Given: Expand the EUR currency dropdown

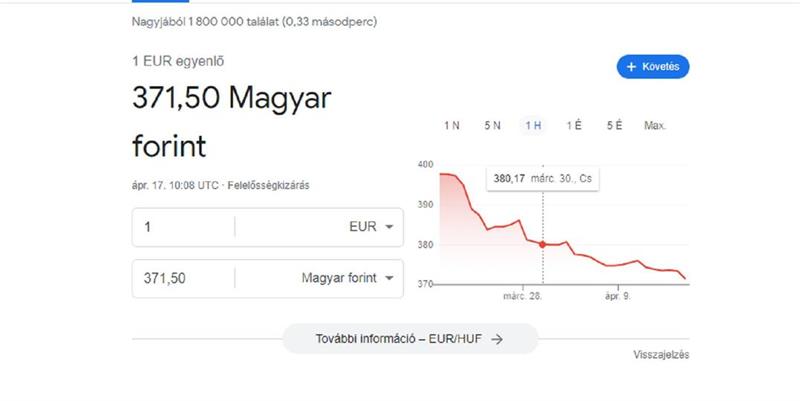Looking at the screenshot, I should point(389,227).
